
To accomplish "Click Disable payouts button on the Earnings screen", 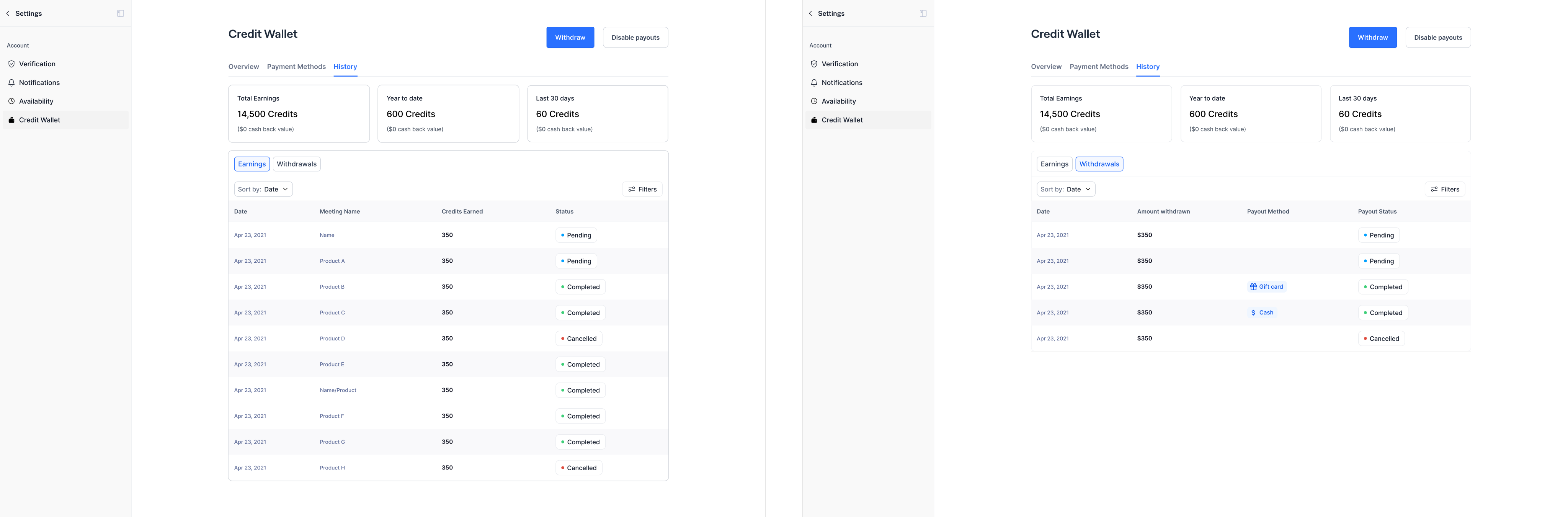I will [x=635, y=38].
